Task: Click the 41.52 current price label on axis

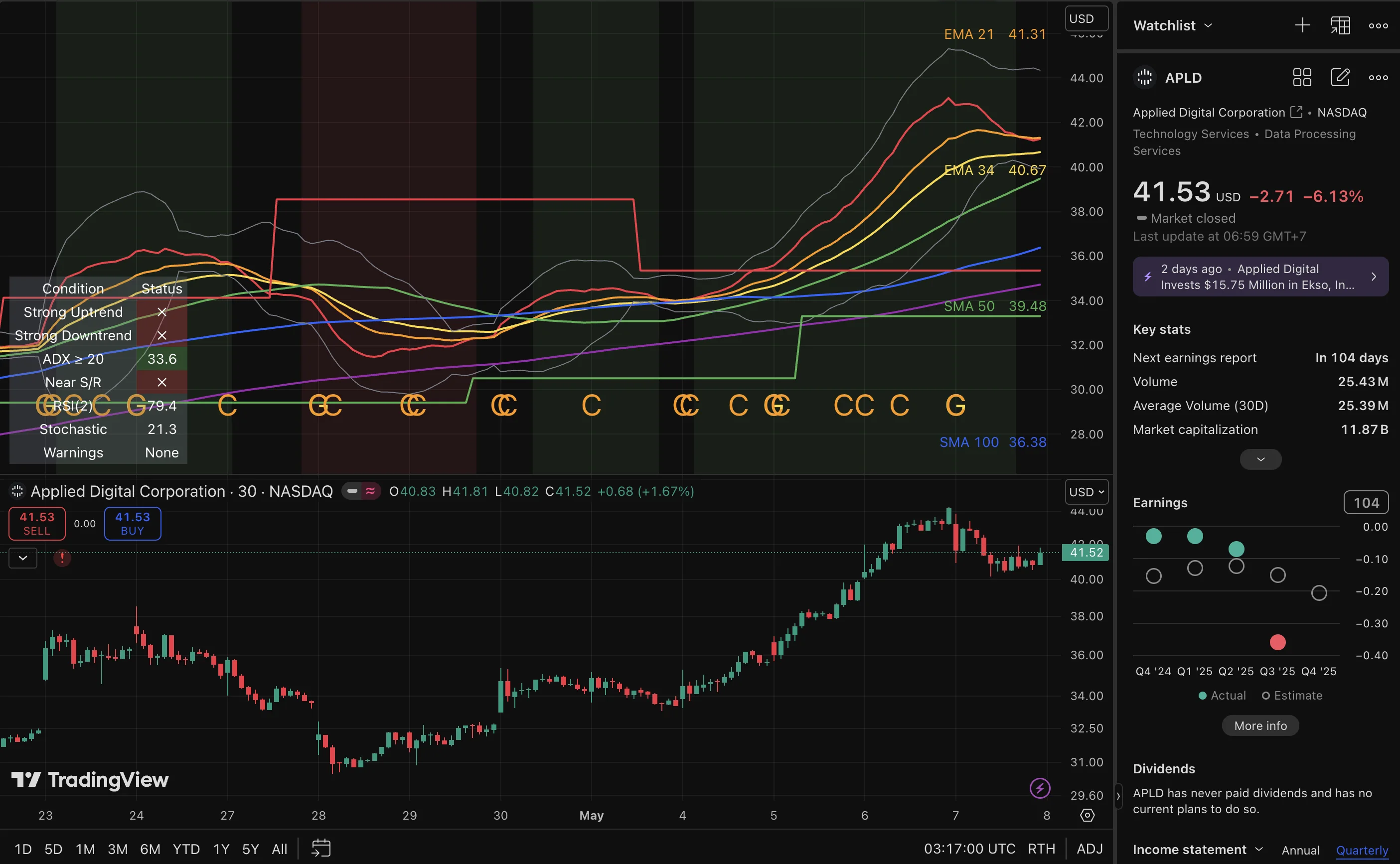Action: tap(1085, 553)
